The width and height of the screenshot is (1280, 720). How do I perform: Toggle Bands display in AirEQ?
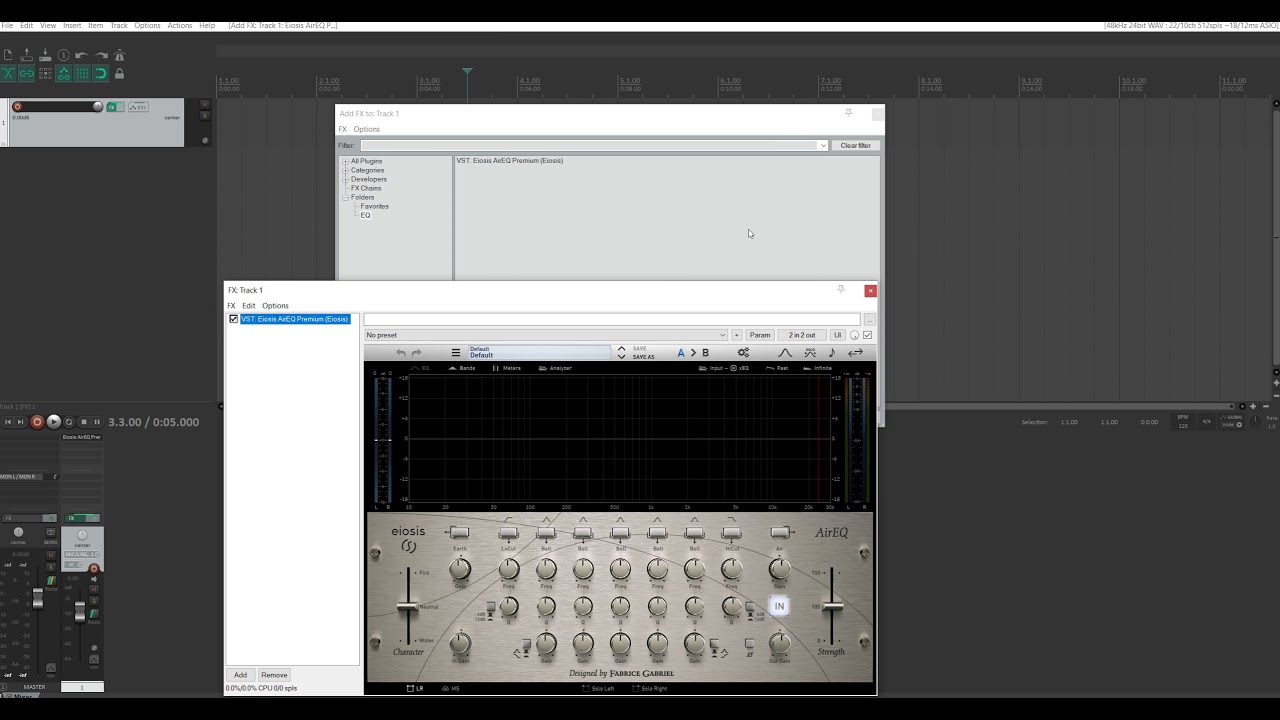(x=461, y=368)
